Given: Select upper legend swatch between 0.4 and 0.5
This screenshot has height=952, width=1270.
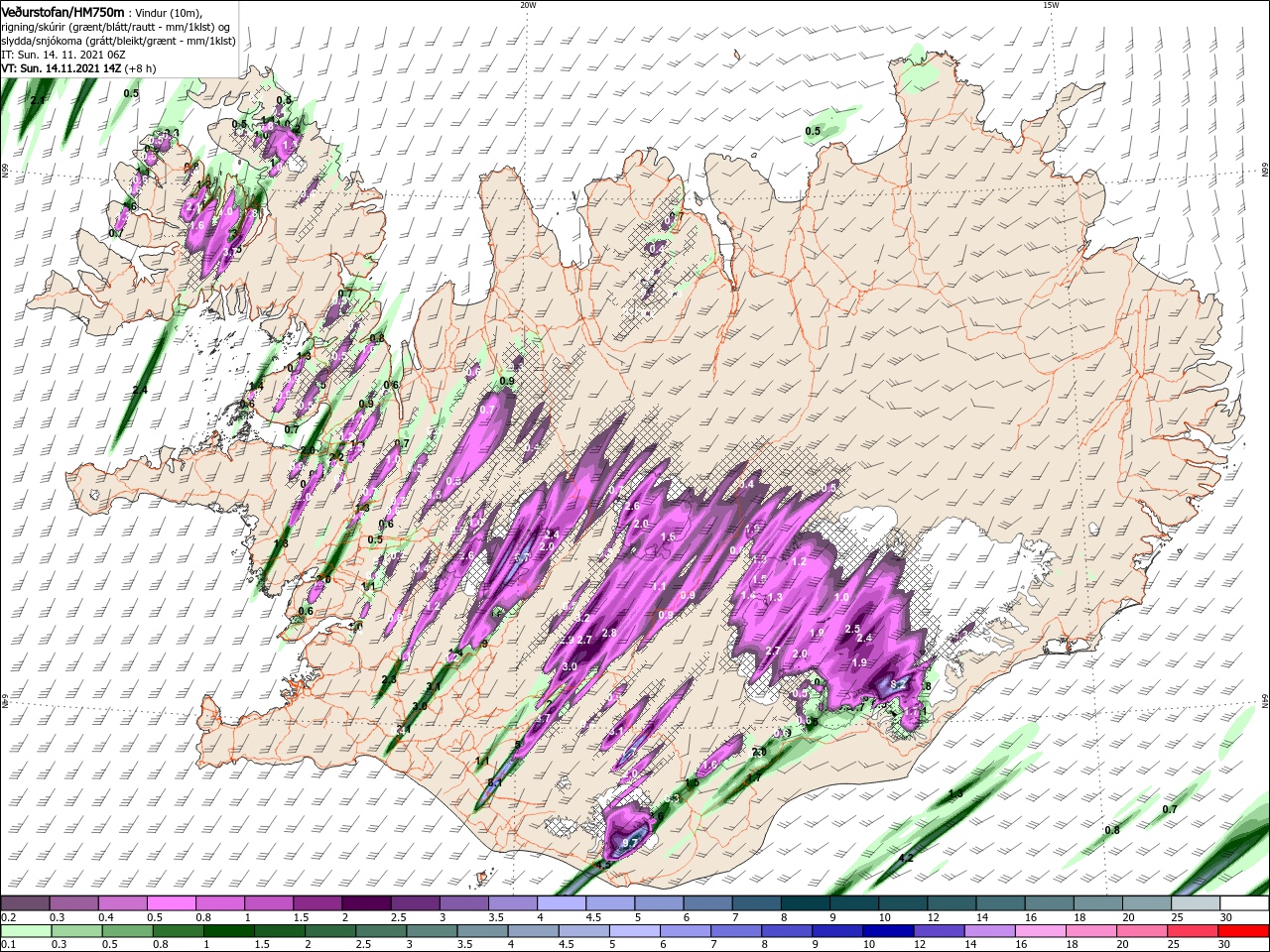Looking at the screenshot, I should [x=122, y=903].
